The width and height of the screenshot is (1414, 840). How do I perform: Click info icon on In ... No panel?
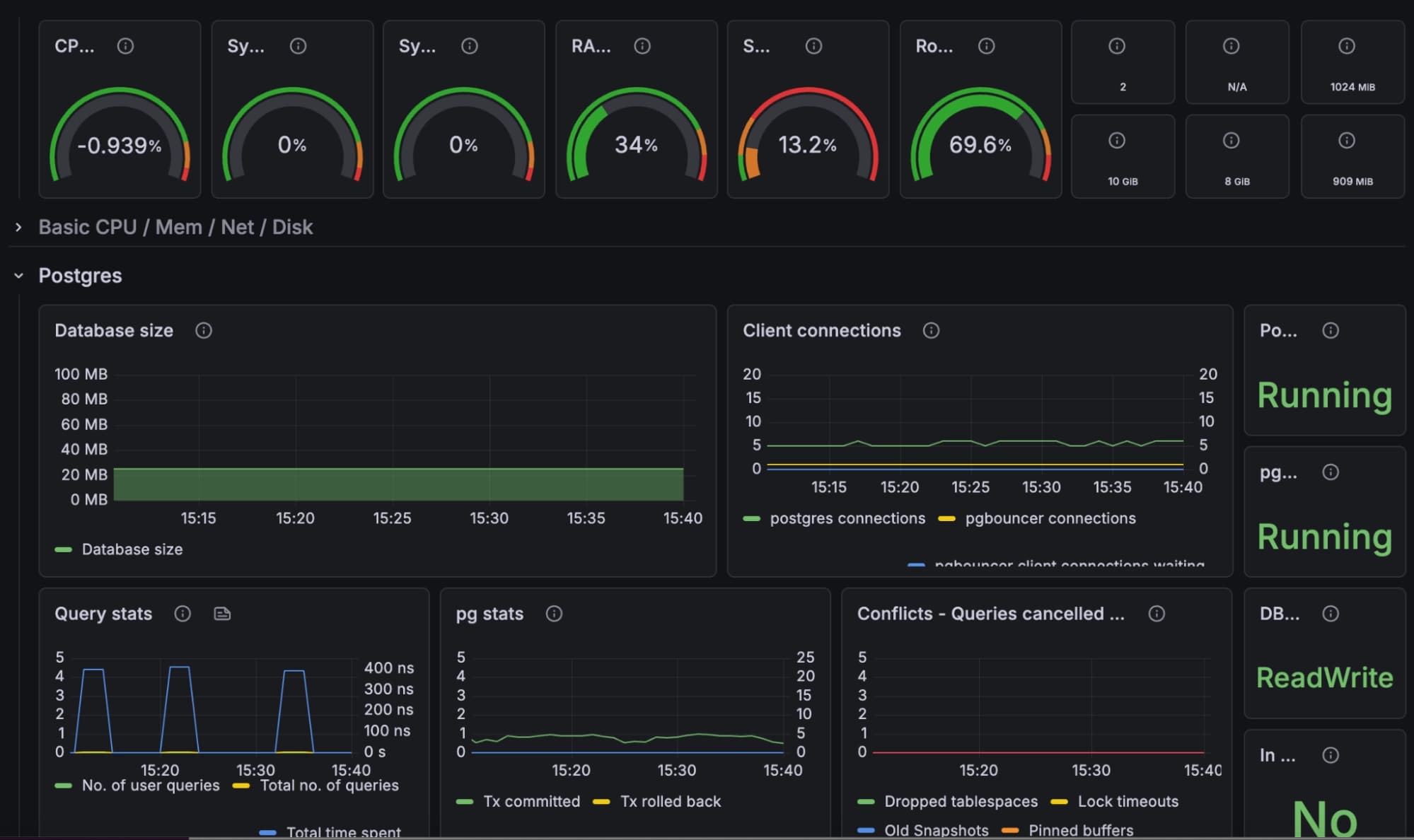click(1331, 755)
